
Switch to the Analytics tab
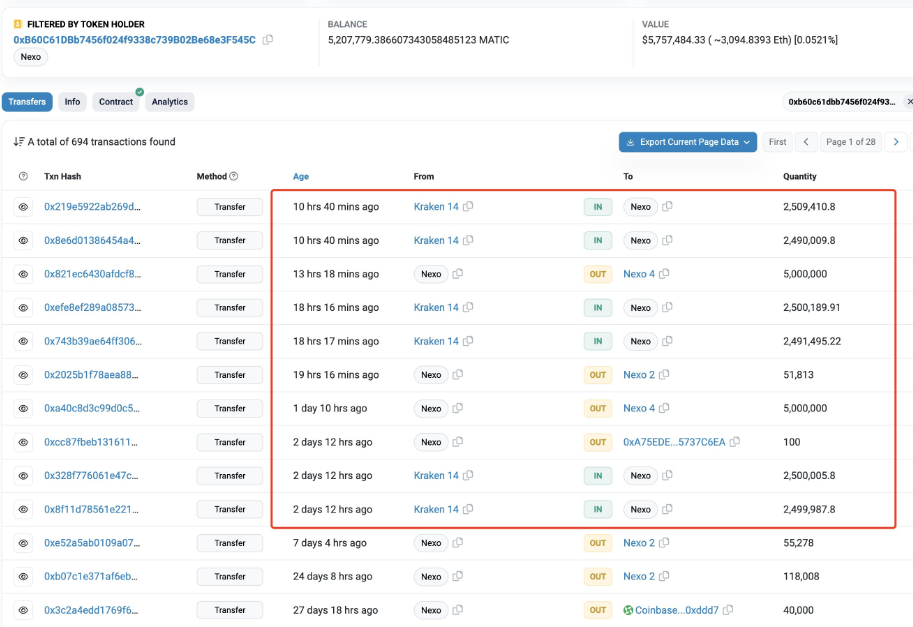tap(169, 102)
